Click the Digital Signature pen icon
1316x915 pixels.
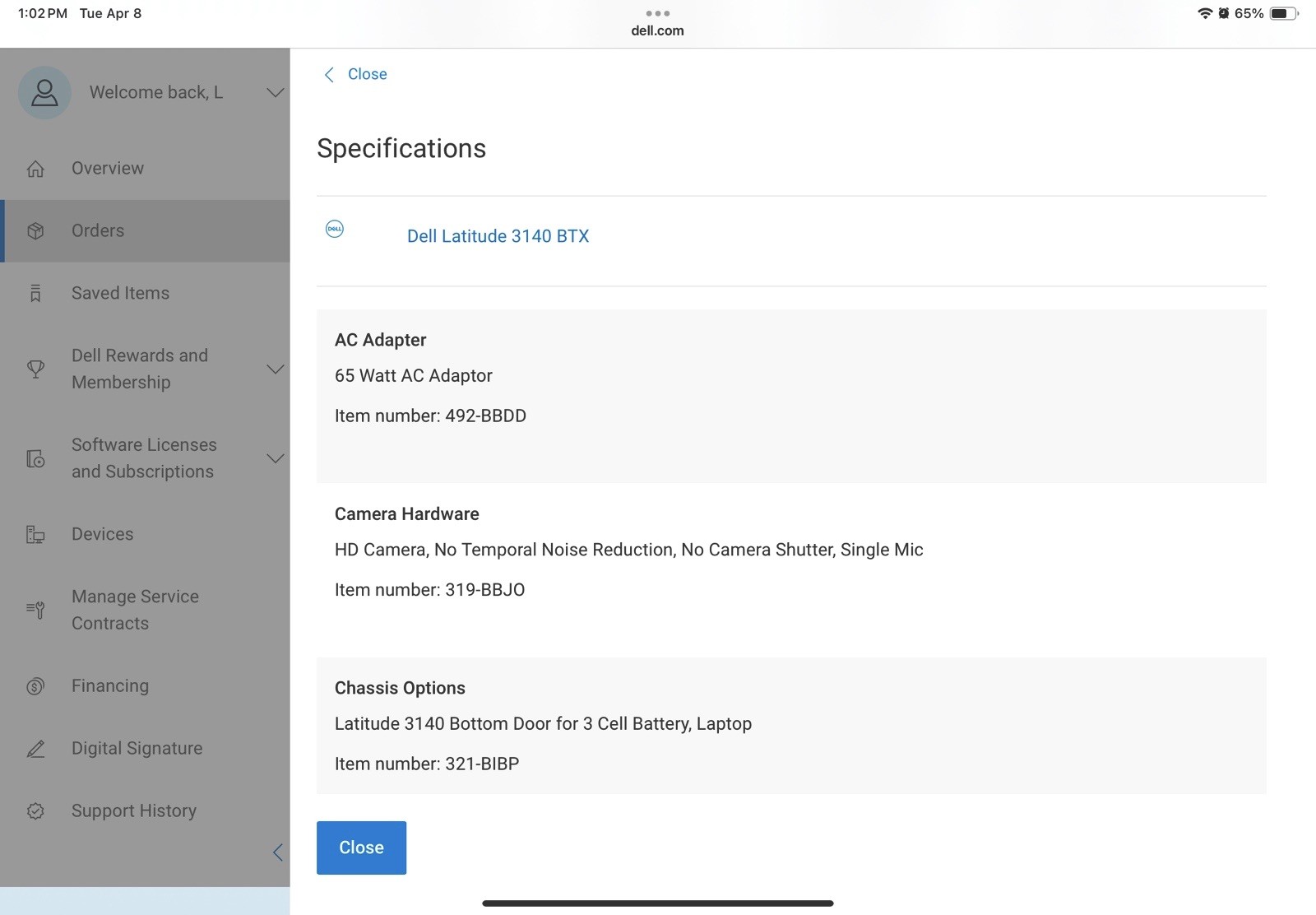pos(35,749)
